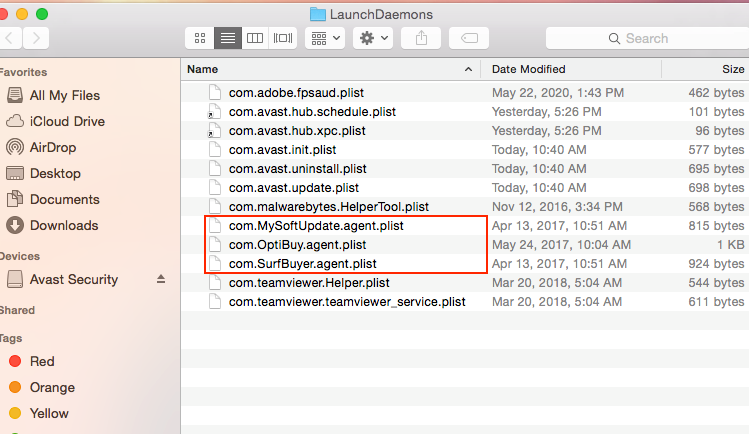Open Documents in sidebar
This screenshot has height=434, width=749.
click(64, 200)
